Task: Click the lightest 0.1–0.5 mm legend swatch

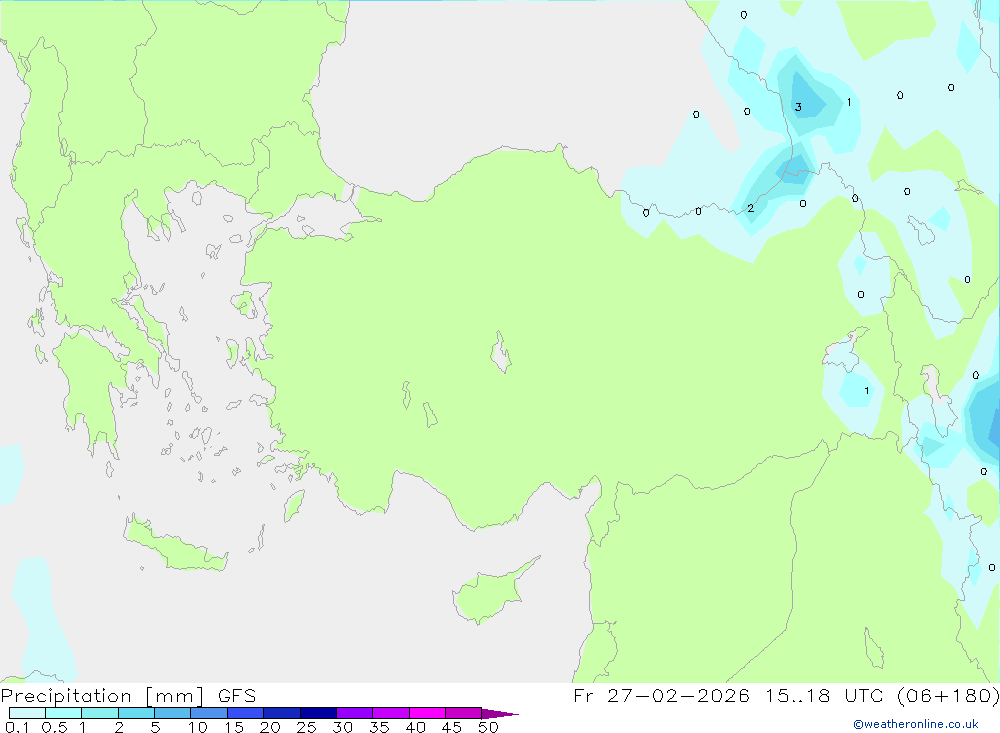Action: (27, 713)
